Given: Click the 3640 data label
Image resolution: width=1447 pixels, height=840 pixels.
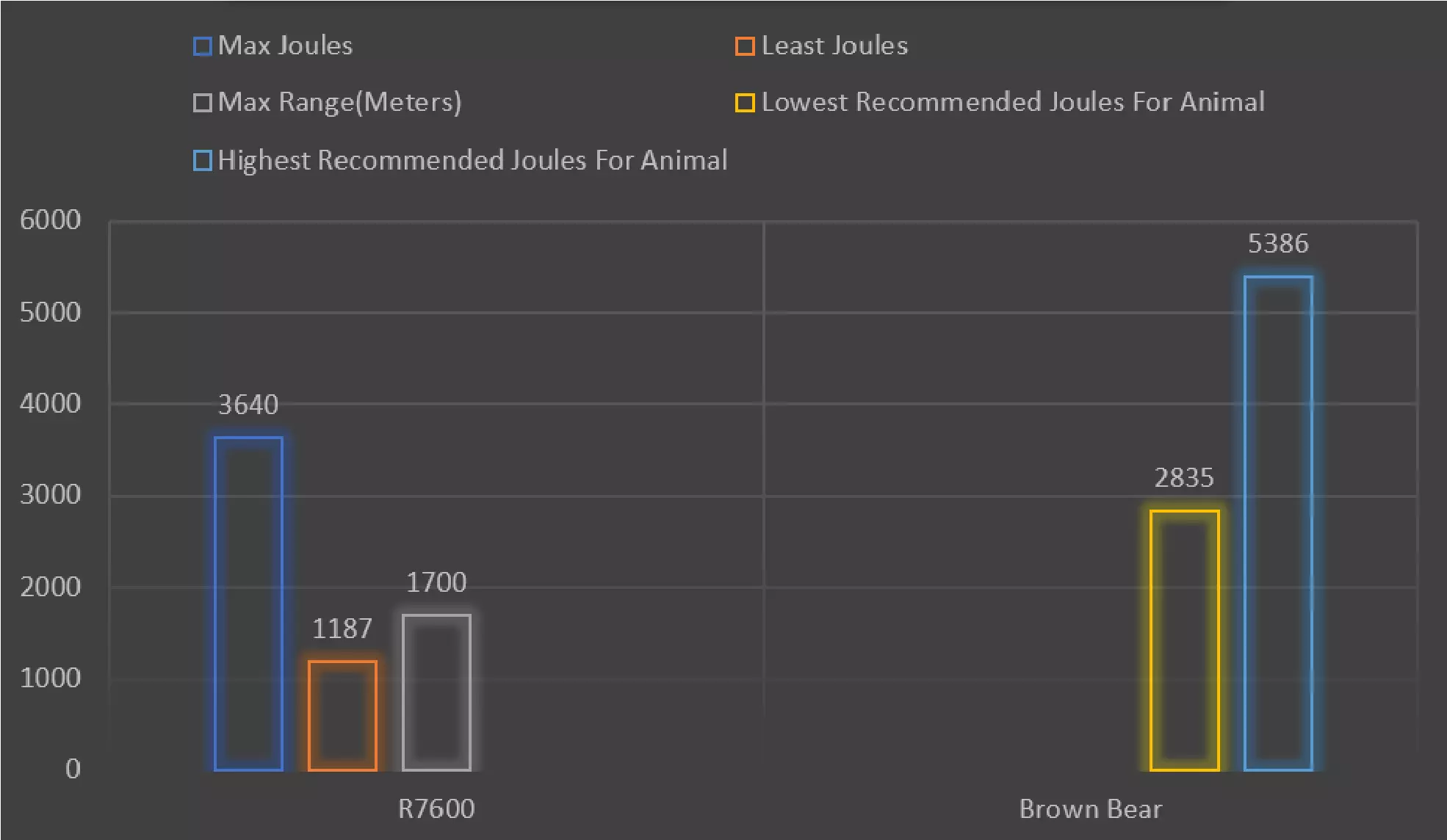Looking at the screenshot, I should [248, 405].
